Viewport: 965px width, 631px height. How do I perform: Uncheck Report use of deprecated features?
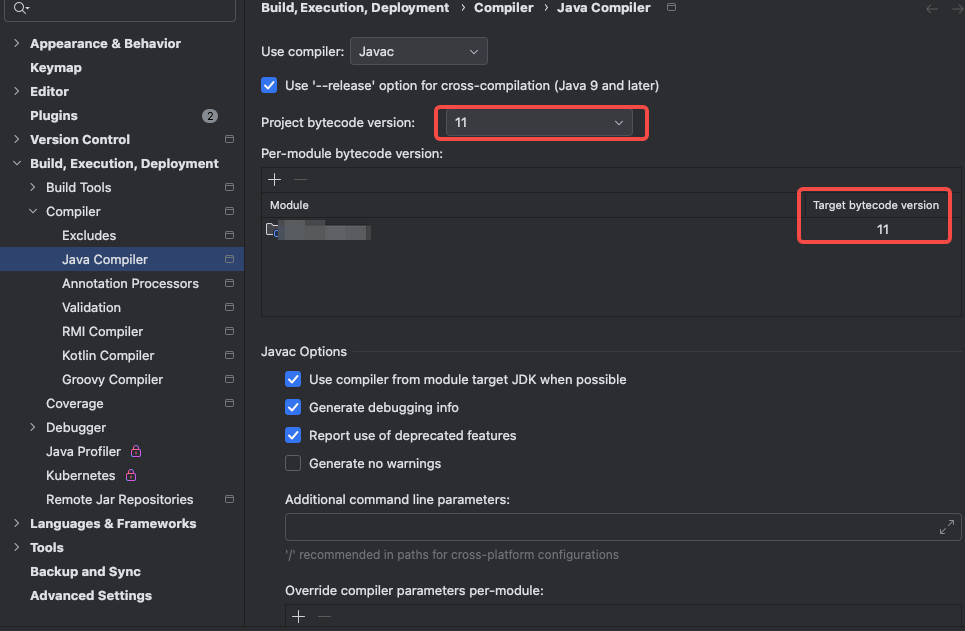[293, 435]
